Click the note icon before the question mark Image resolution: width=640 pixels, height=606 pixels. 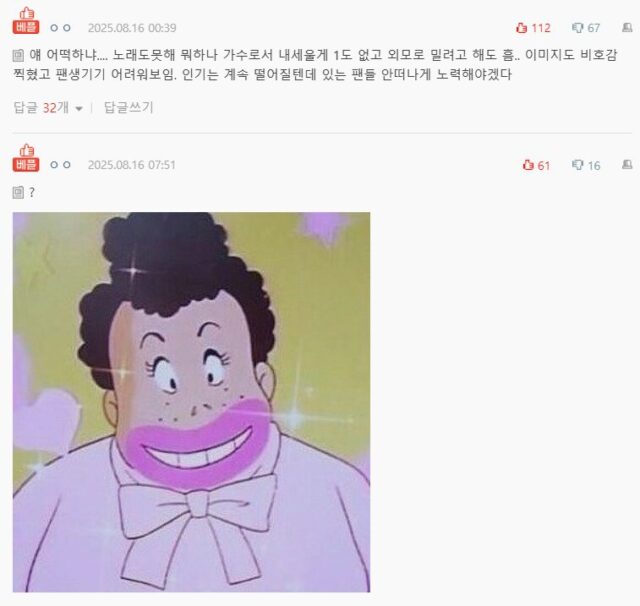[18, 192]
